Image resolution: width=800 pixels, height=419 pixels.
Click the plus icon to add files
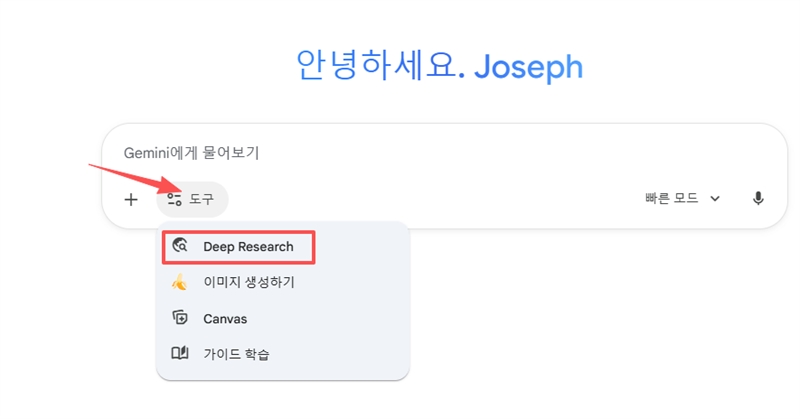pyautogui.click(x=131, y=199)
